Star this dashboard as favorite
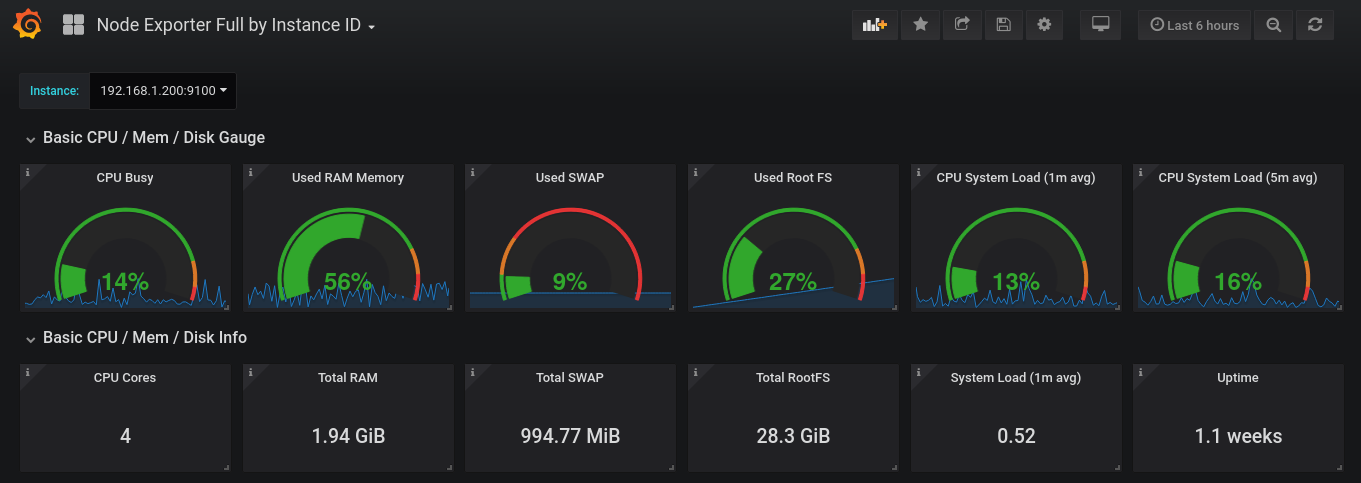 (x=920, y=25)
